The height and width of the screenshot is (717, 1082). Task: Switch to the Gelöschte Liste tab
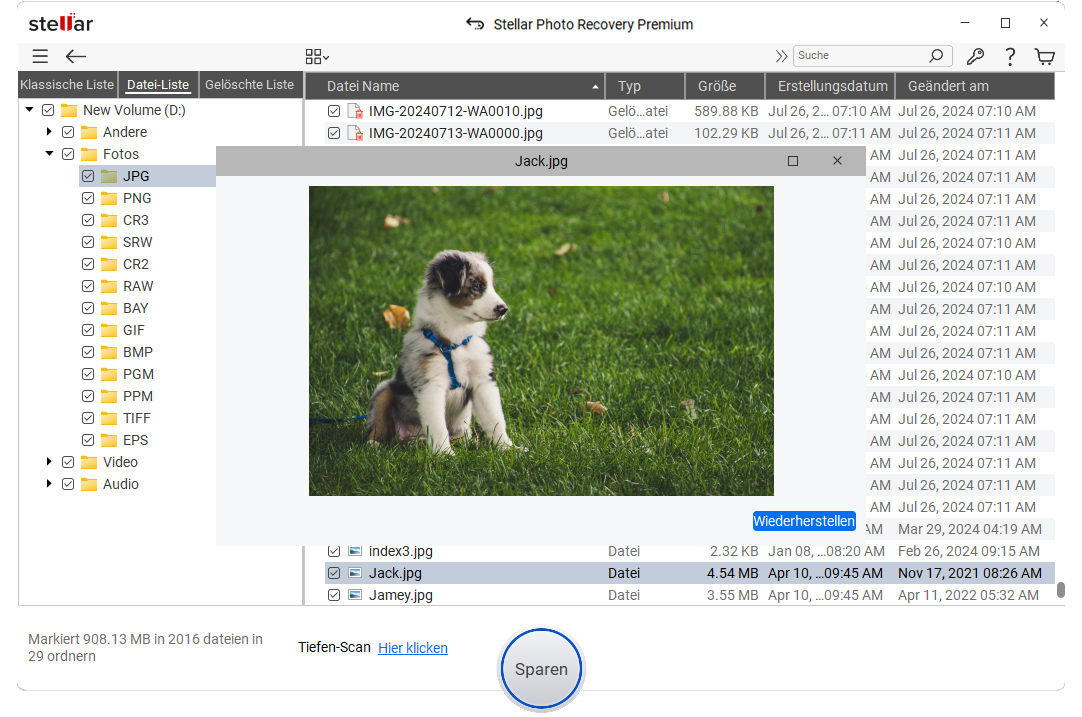(x=250, y=85)
